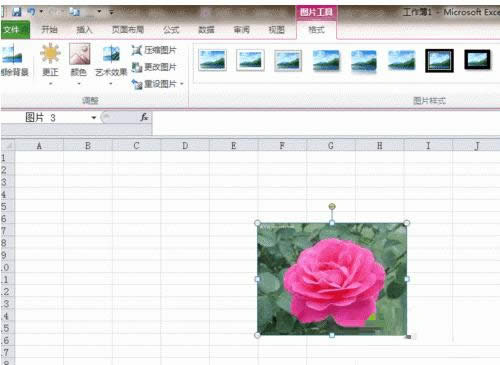Image resolution: width=500 pixels, height=365 pixels.
Task: Open the 艺术效果 (Artistic Effects) icon
Action: point(111,55)
